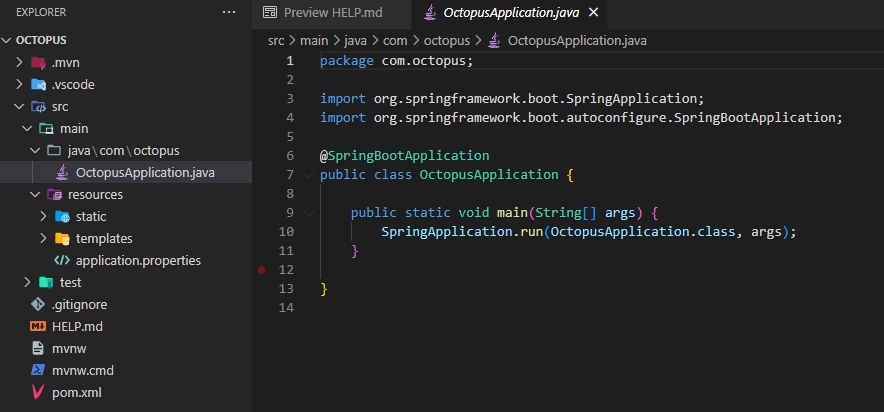Click OctopusApplication.java in the breadcrumb
The width and height of the screenshot is (884, 412).
(x=577, y=41)
